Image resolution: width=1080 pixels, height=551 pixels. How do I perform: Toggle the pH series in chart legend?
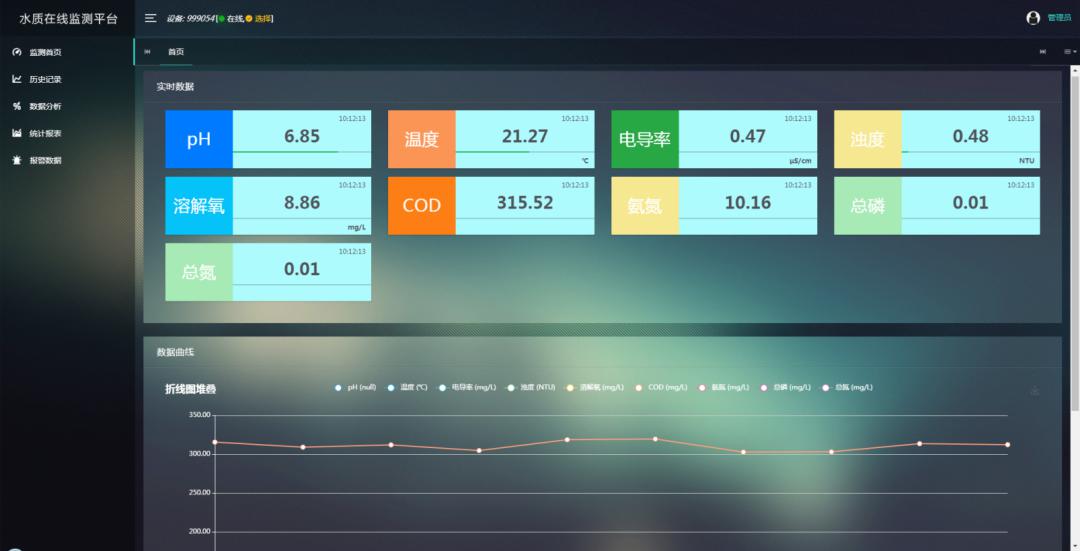pos(357,387)
